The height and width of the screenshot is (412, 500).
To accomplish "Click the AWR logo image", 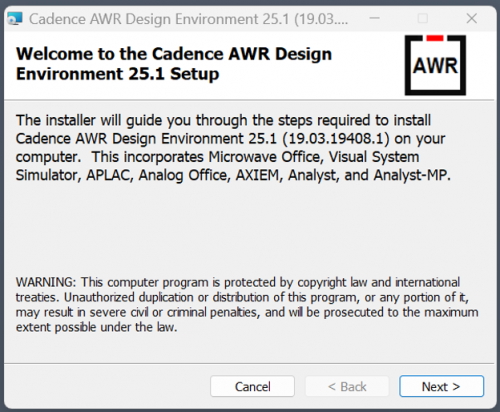I will 435,65.
